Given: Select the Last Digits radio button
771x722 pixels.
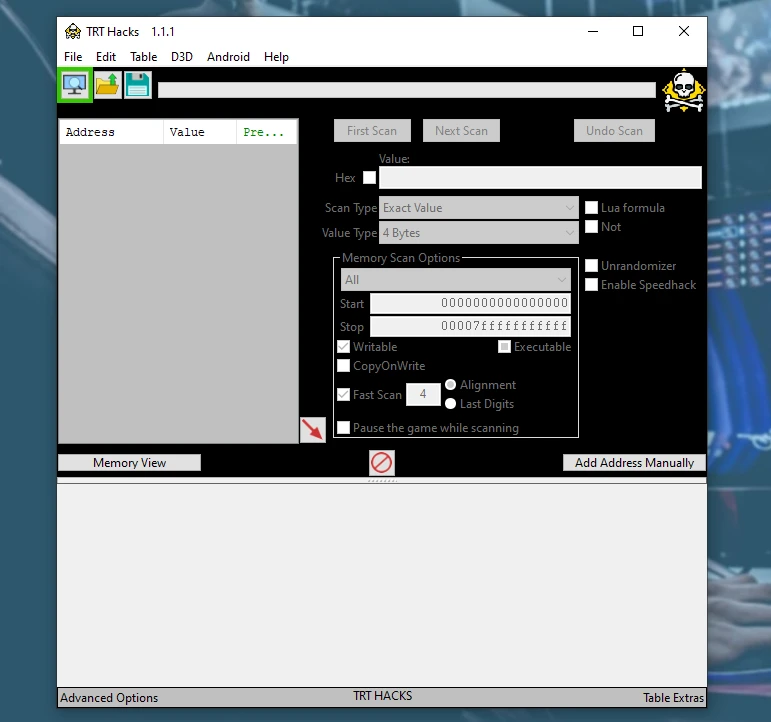Looking at the screenshot, I should coord(451,404).
